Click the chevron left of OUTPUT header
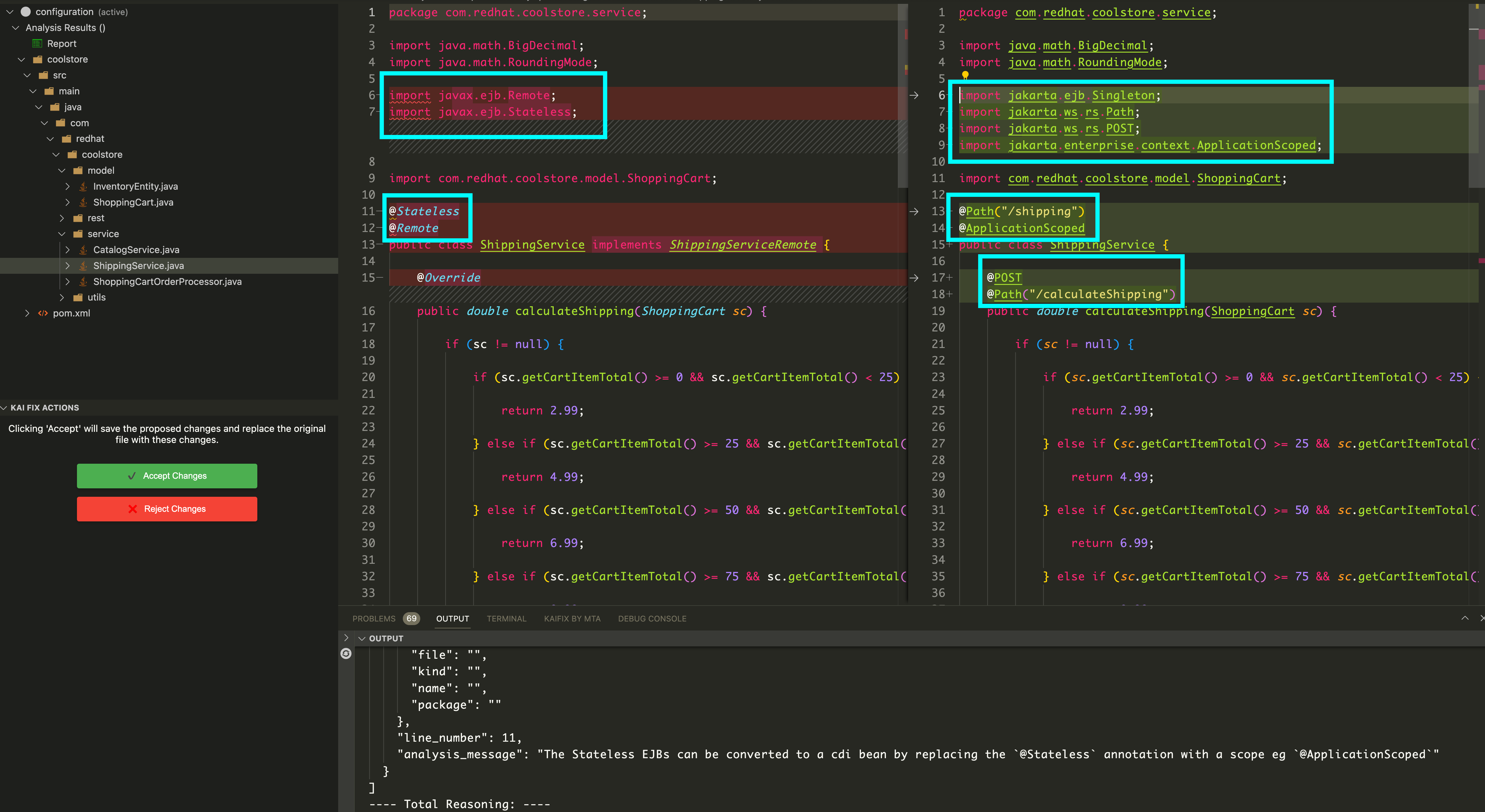This screenshot has height=812, width=1485. coord(346,638)
